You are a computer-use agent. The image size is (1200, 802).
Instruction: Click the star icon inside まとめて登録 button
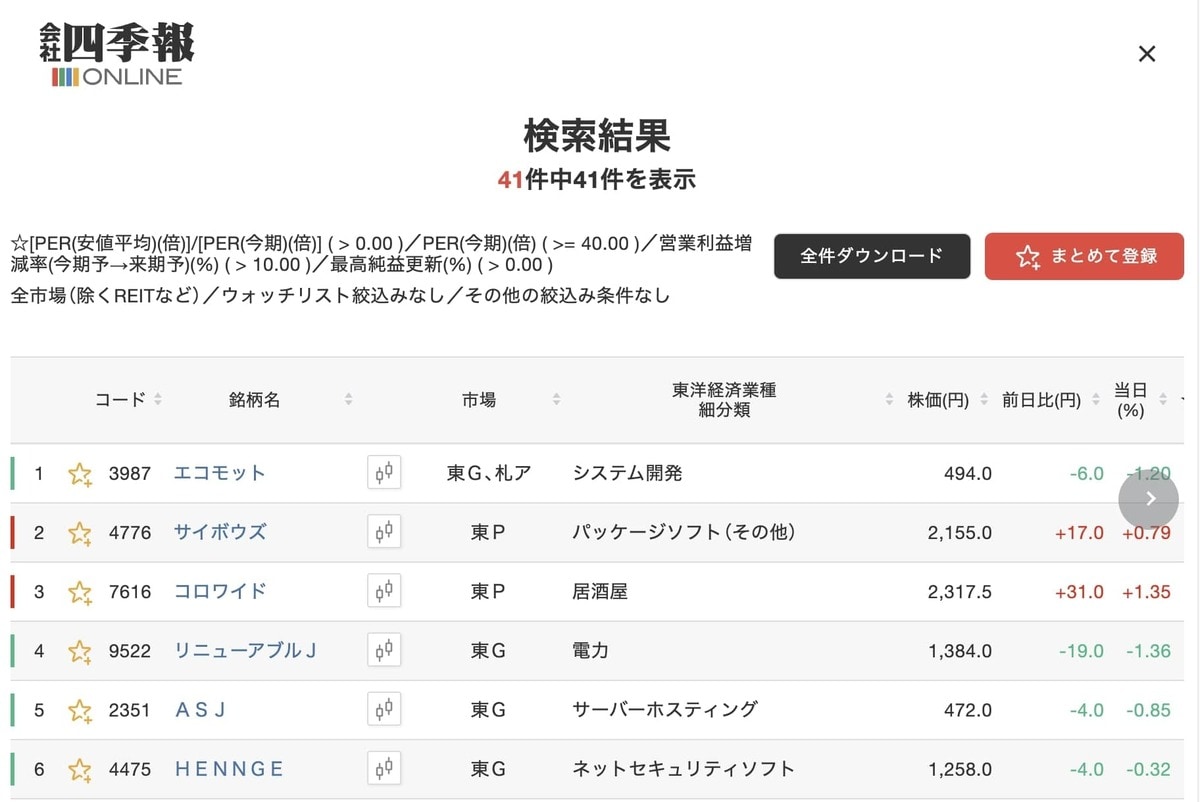[1027, 256]
